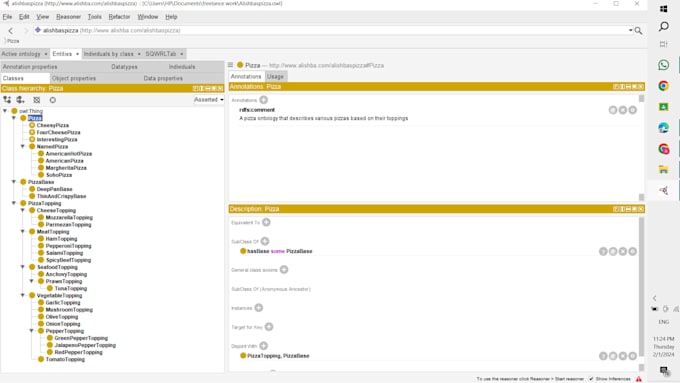Collapse PizzaTopping subtree

click(14, 203)
